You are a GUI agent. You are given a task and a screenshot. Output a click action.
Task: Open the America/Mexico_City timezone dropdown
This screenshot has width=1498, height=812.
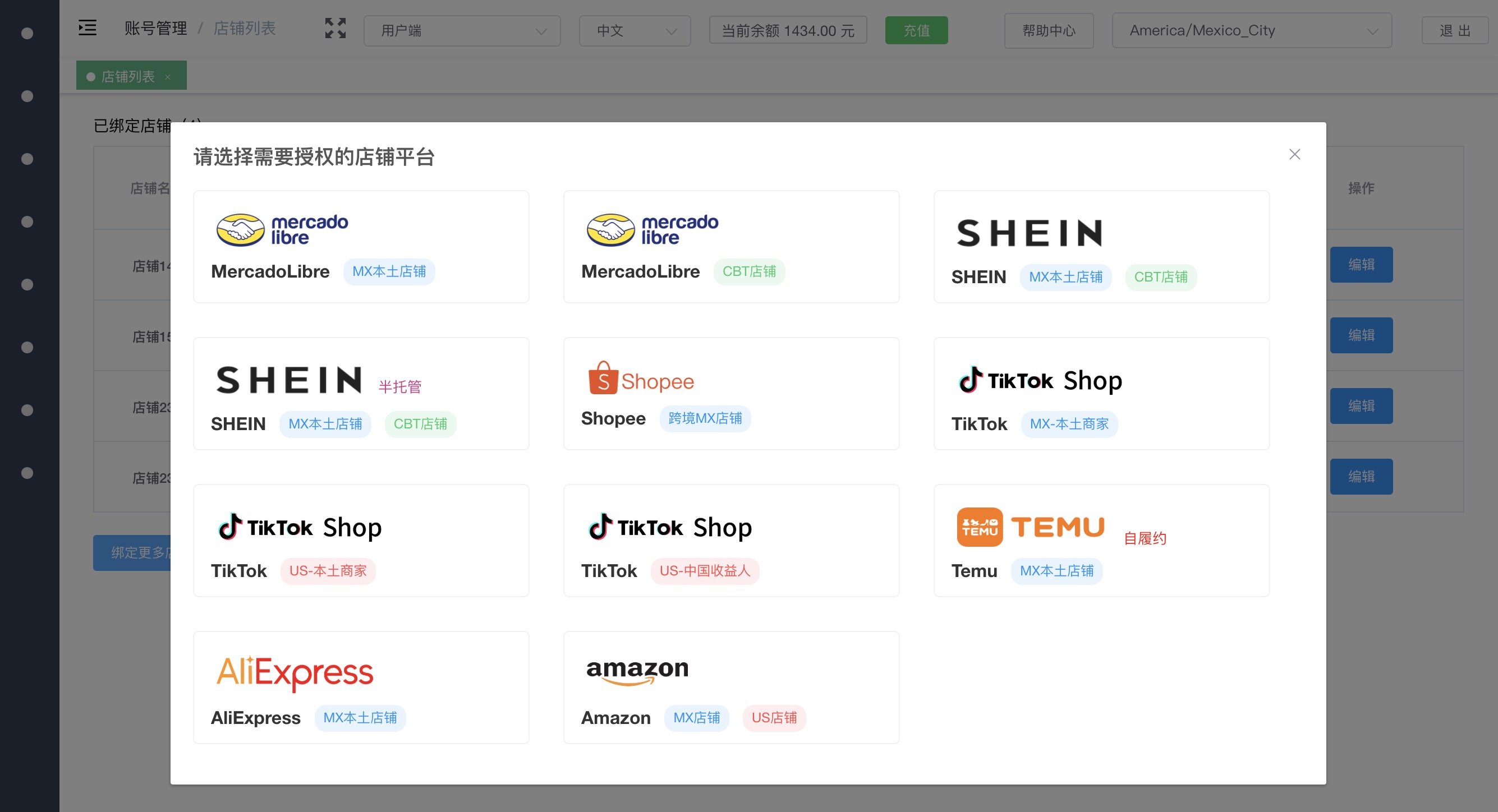click(1252, 30)
